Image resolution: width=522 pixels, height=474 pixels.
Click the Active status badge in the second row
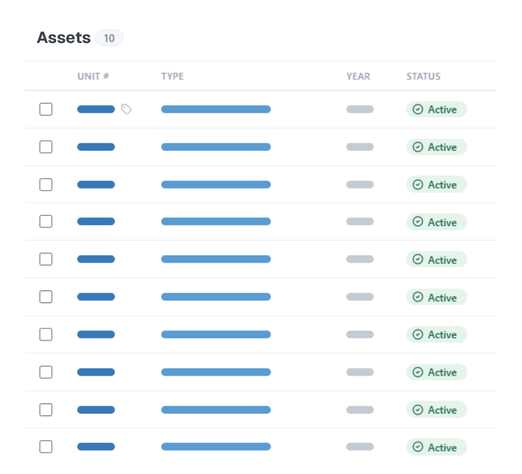coord(436,147)
